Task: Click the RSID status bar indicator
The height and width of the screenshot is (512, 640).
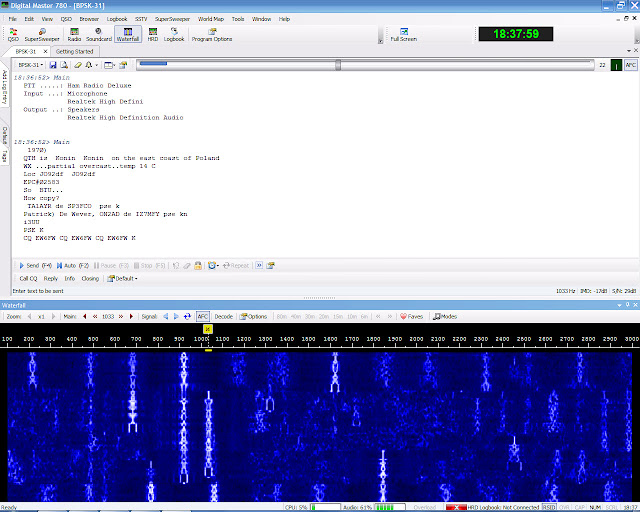Action: point(549,508)
